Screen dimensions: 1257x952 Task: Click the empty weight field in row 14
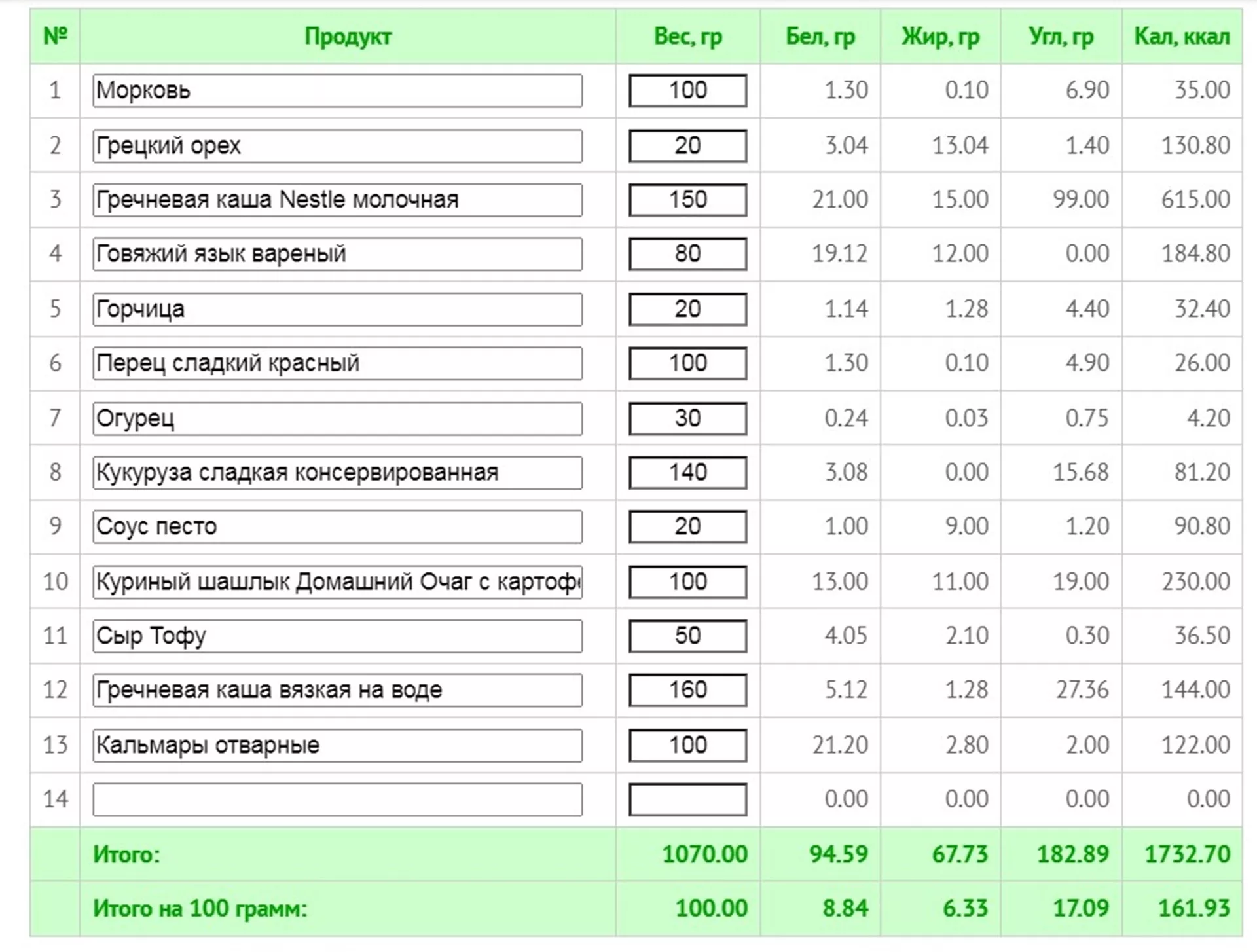(687, 799)
